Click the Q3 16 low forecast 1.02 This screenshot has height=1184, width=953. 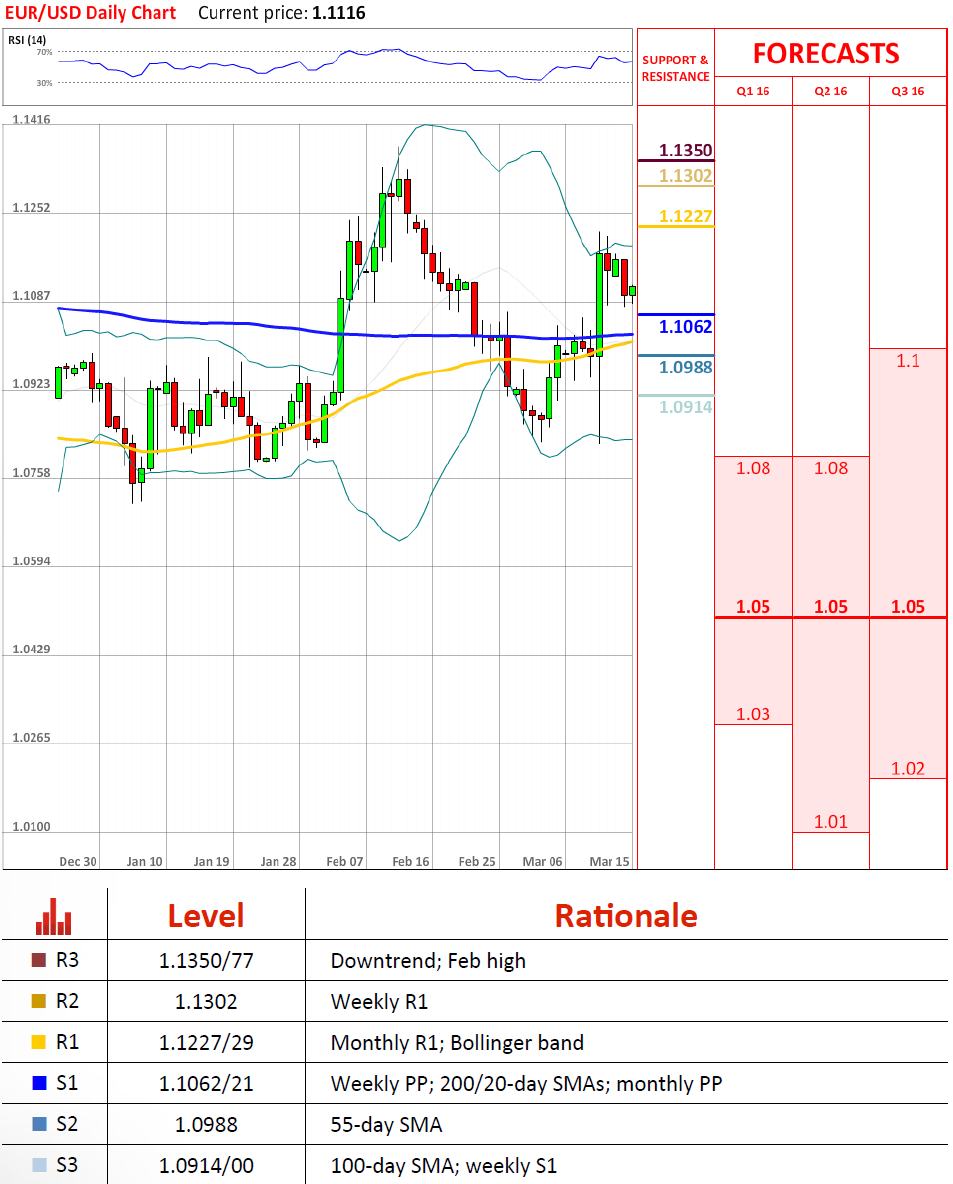point(908,769)
